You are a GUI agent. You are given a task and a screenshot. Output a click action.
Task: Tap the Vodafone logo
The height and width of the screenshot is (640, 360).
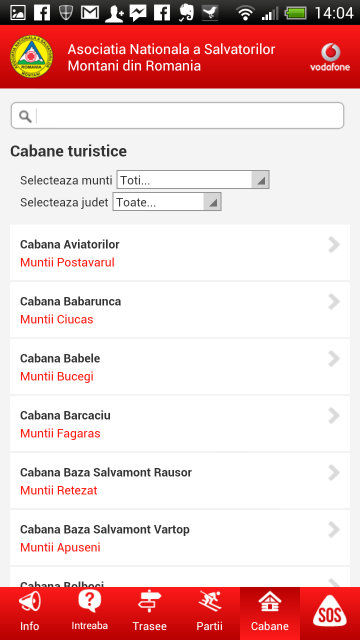[x=330, y=57]
